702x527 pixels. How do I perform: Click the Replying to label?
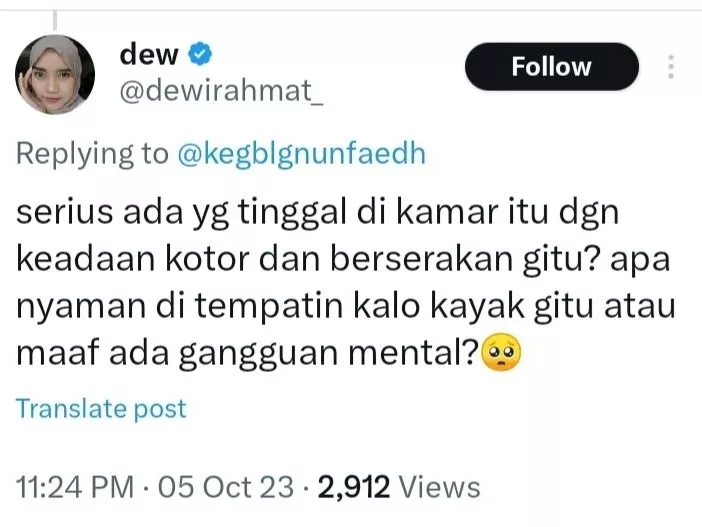pos(92,154)
